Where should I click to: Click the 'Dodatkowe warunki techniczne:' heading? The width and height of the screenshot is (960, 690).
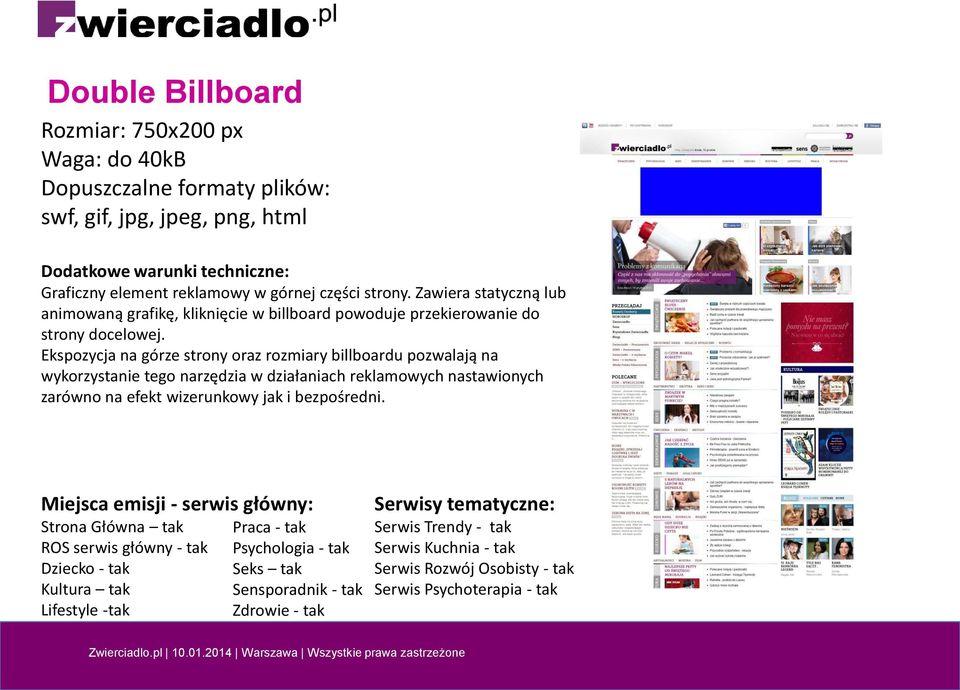[x=165, y=271]
